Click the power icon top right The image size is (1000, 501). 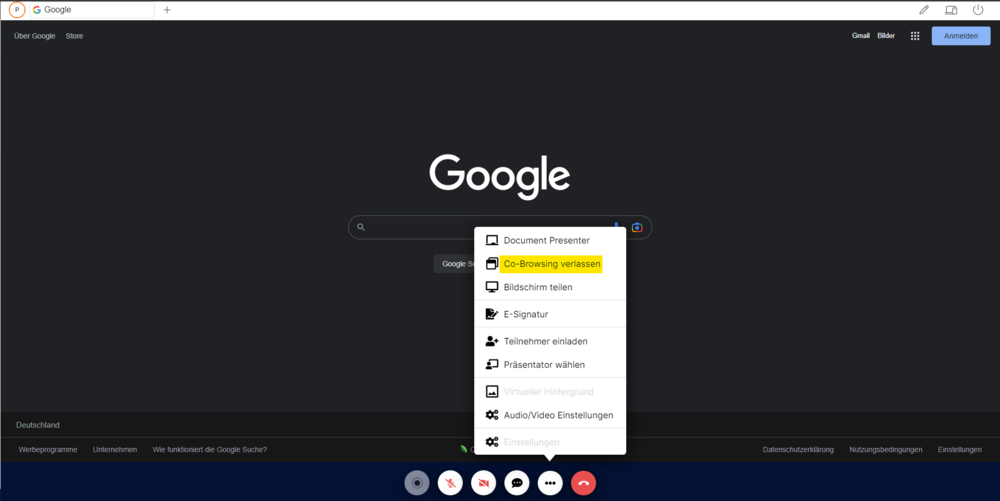pyautogui.click(x=978, y=10)
